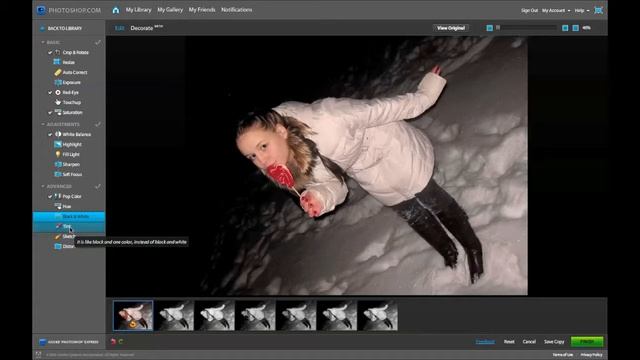Image resolution: width=640 pixels, height=360 pixels.
Task: Undo the last edit
Action: point(113,342)
